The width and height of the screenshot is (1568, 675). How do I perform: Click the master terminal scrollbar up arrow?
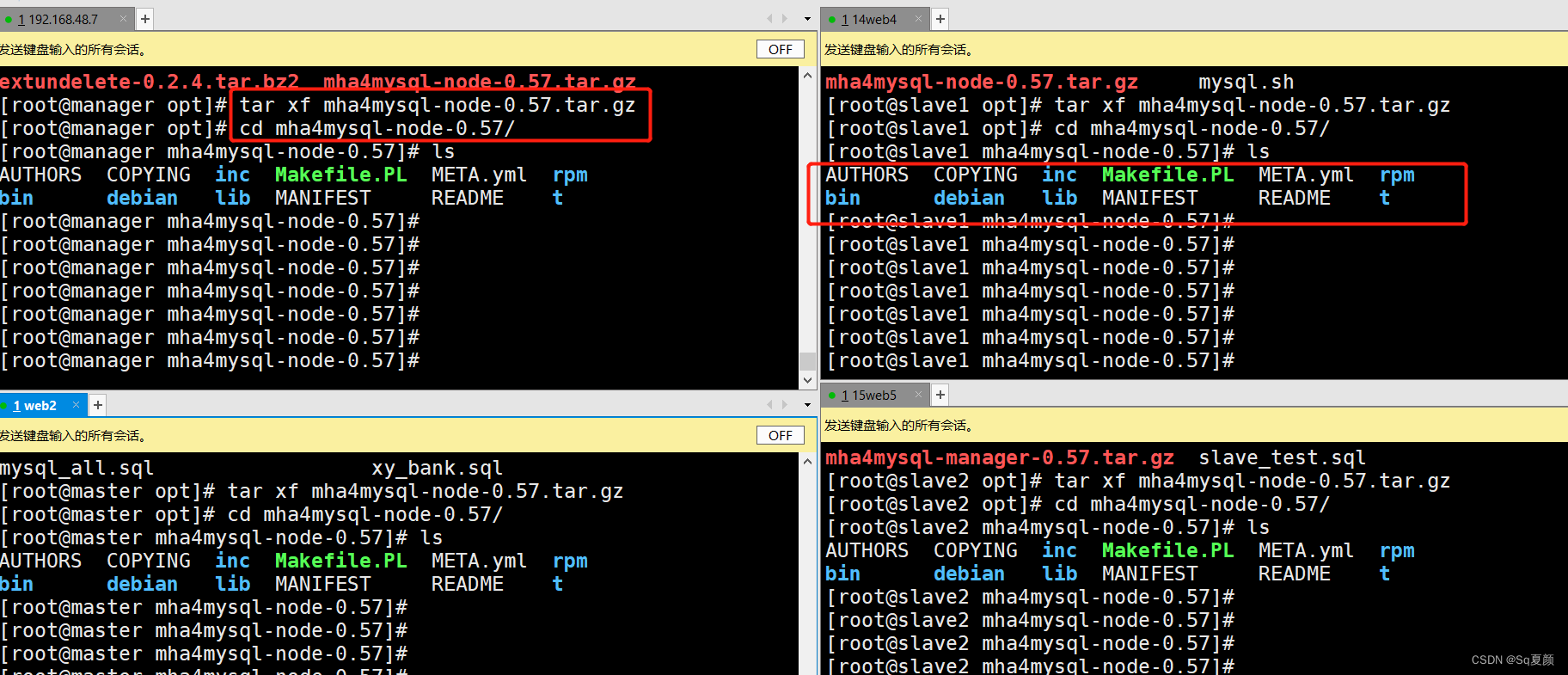807,462
